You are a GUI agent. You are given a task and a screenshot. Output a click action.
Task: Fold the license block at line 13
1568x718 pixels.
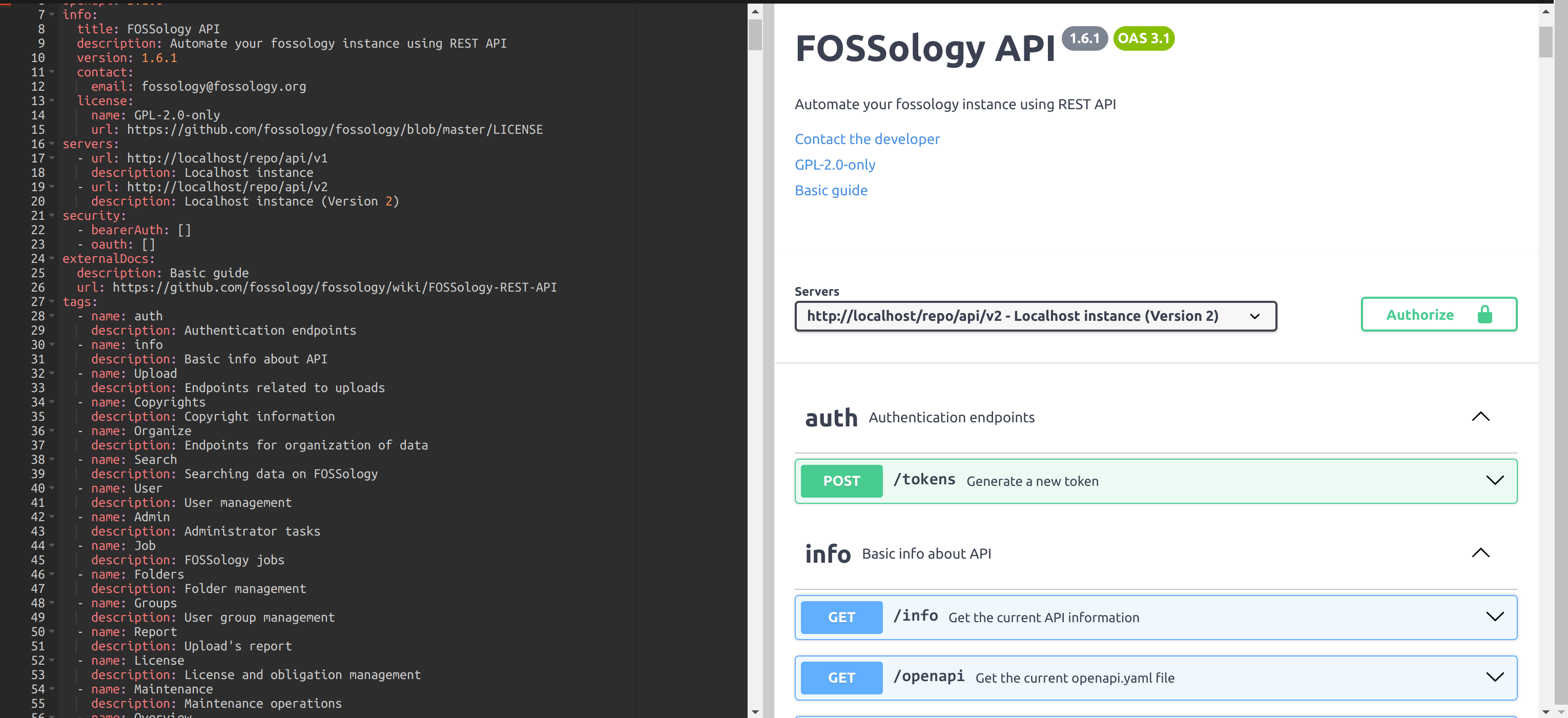(x=52, y=101)
